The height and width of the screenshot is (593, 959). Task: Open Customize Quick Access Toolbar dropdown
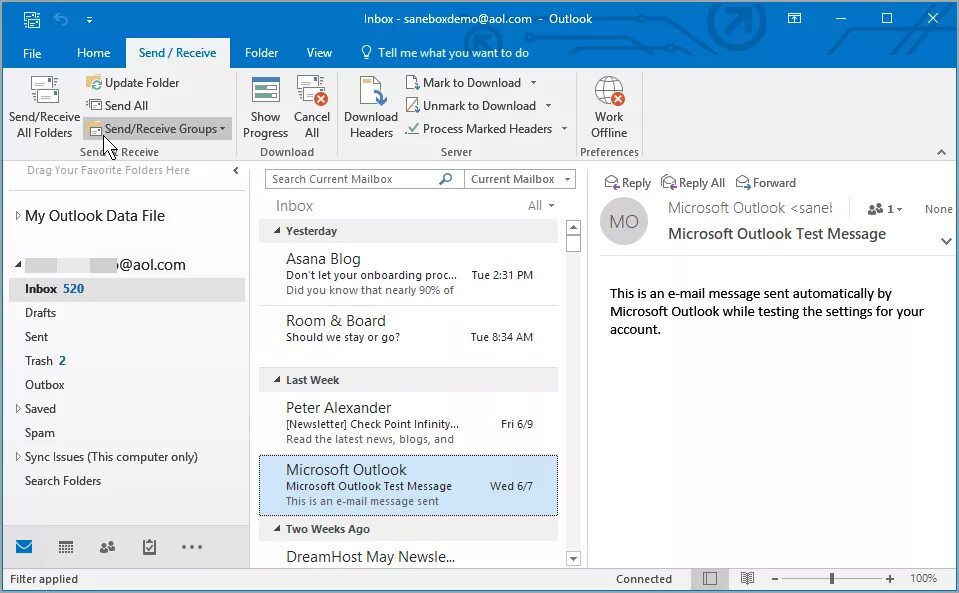click(x=89, y=20)
